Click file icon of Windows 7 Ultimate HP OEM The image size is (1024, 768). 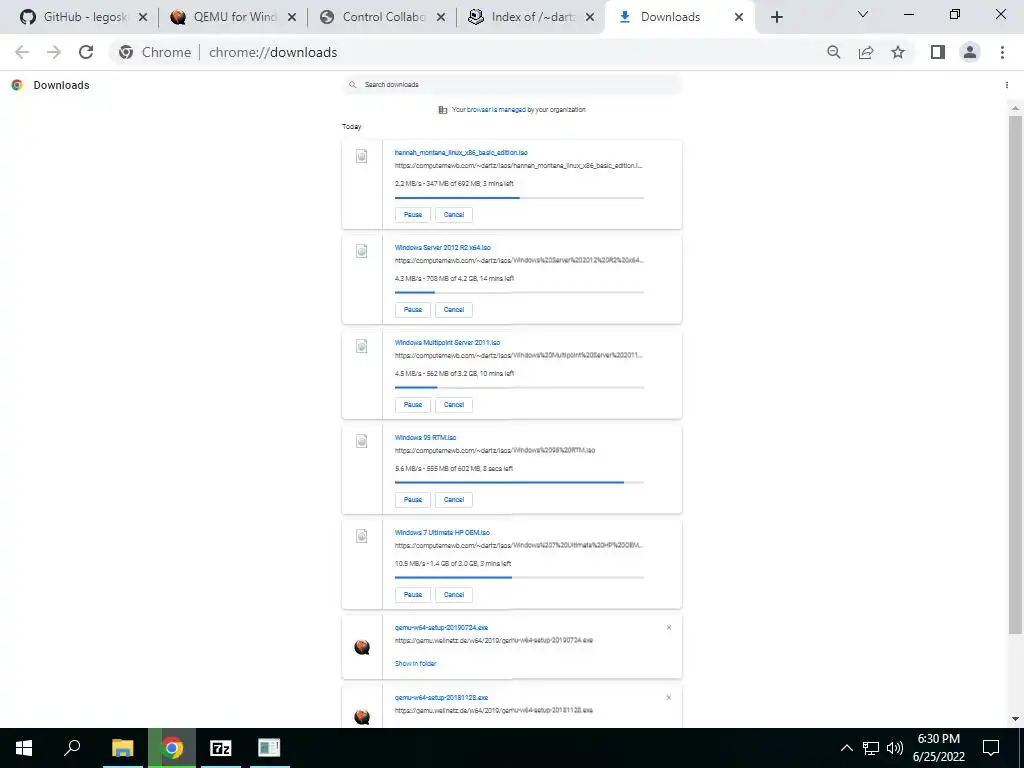tap(361, 536)
